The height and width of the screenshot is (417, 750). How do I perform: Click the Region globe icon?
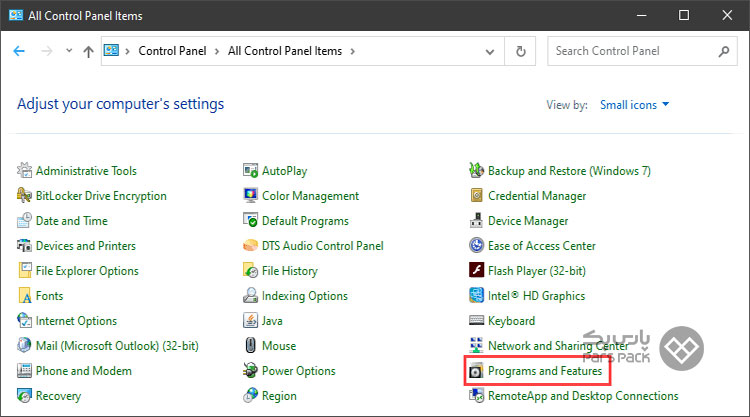point(251,395)
